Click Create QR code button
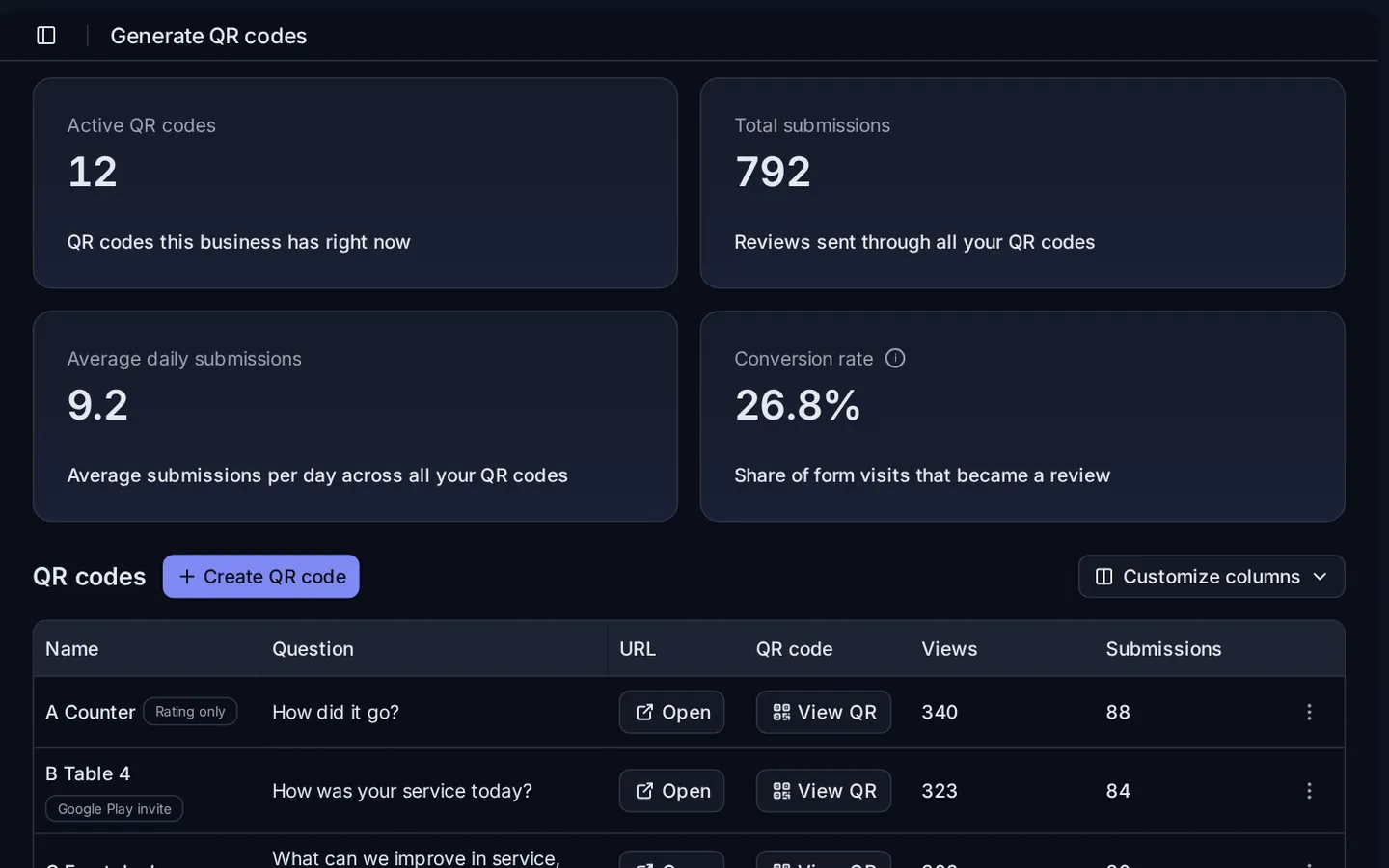 pos(260,577)
